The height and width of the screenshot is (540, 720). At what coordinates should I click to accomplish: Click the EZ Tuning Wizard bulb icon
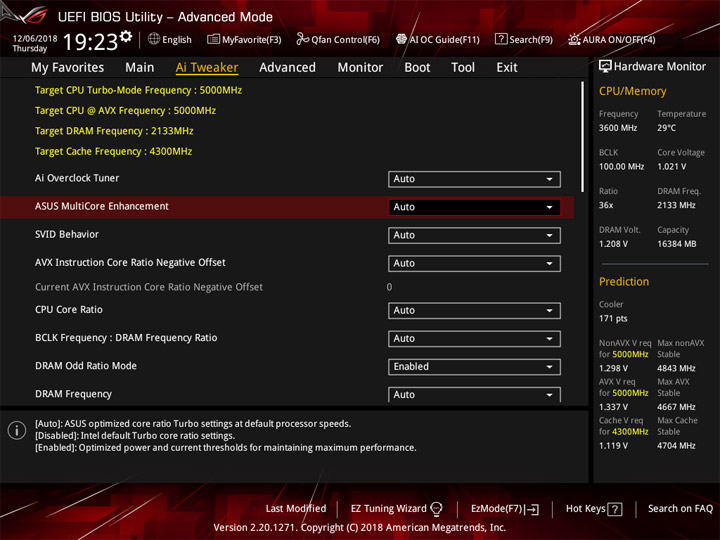pyautogui.click(x=436, y=509)
